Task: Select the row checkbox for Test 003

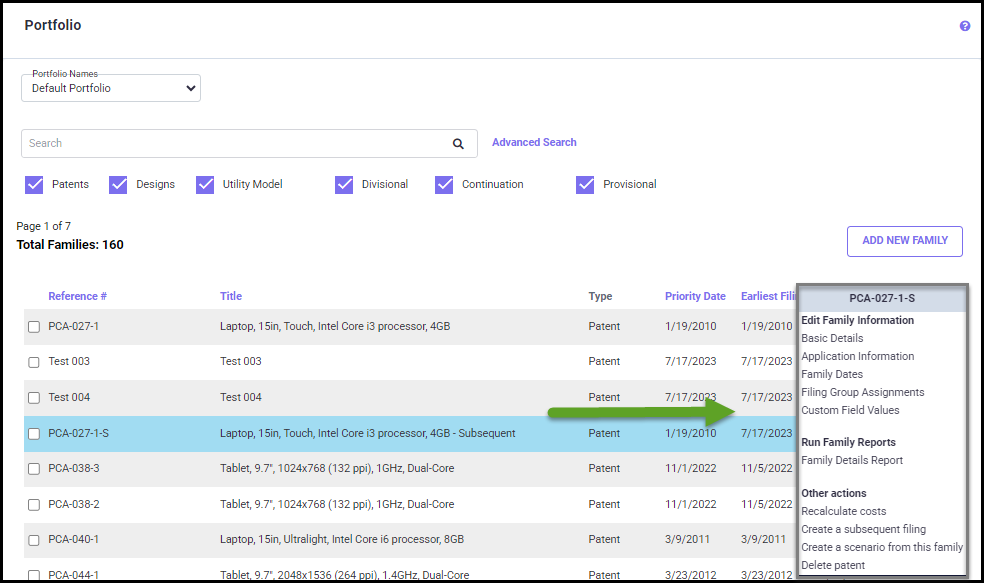Action: click(x=34, y=362)
